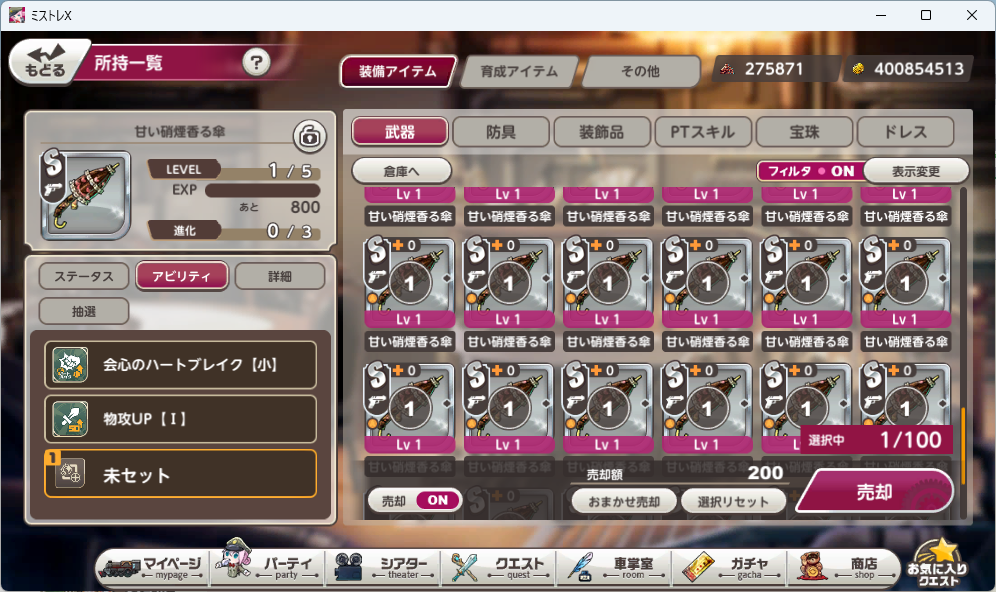
Task: Open the シアター camera icon
Action: point(349,567)
